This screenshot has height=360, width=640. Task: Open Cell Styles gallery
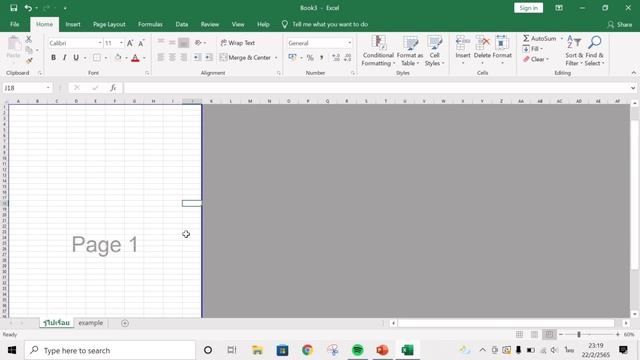click(x=434, y=51)
